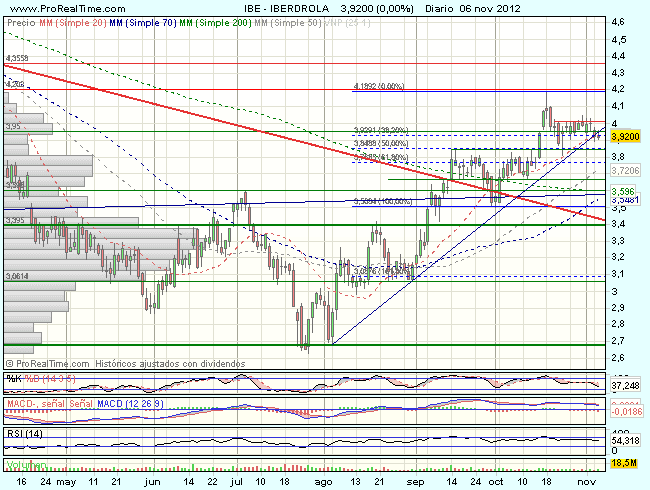This screenshot has height=490, width=650.
Task: Click the 2,6 price axis label
Action: coord(618,358)
